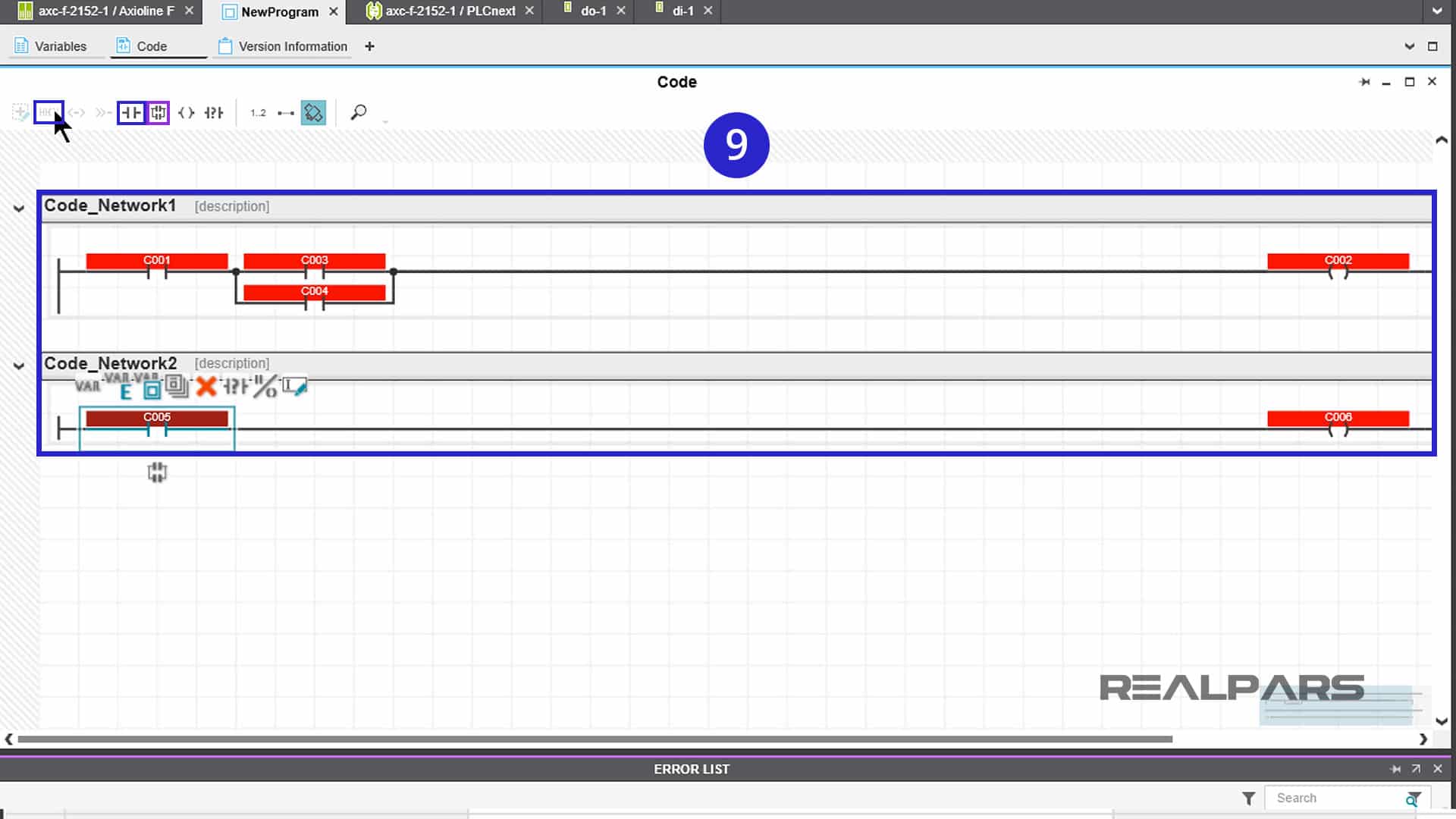Click the zoom level 1.2 stepper input

[258, 112]
